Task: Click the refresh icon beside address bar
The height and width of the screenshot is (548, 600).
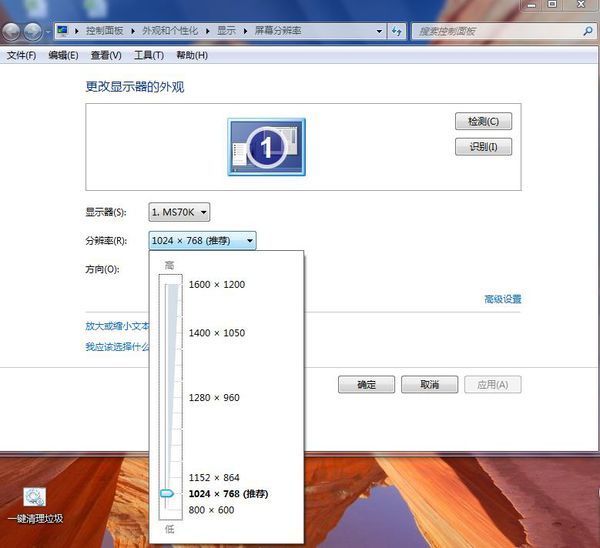Action: point(396,31)
